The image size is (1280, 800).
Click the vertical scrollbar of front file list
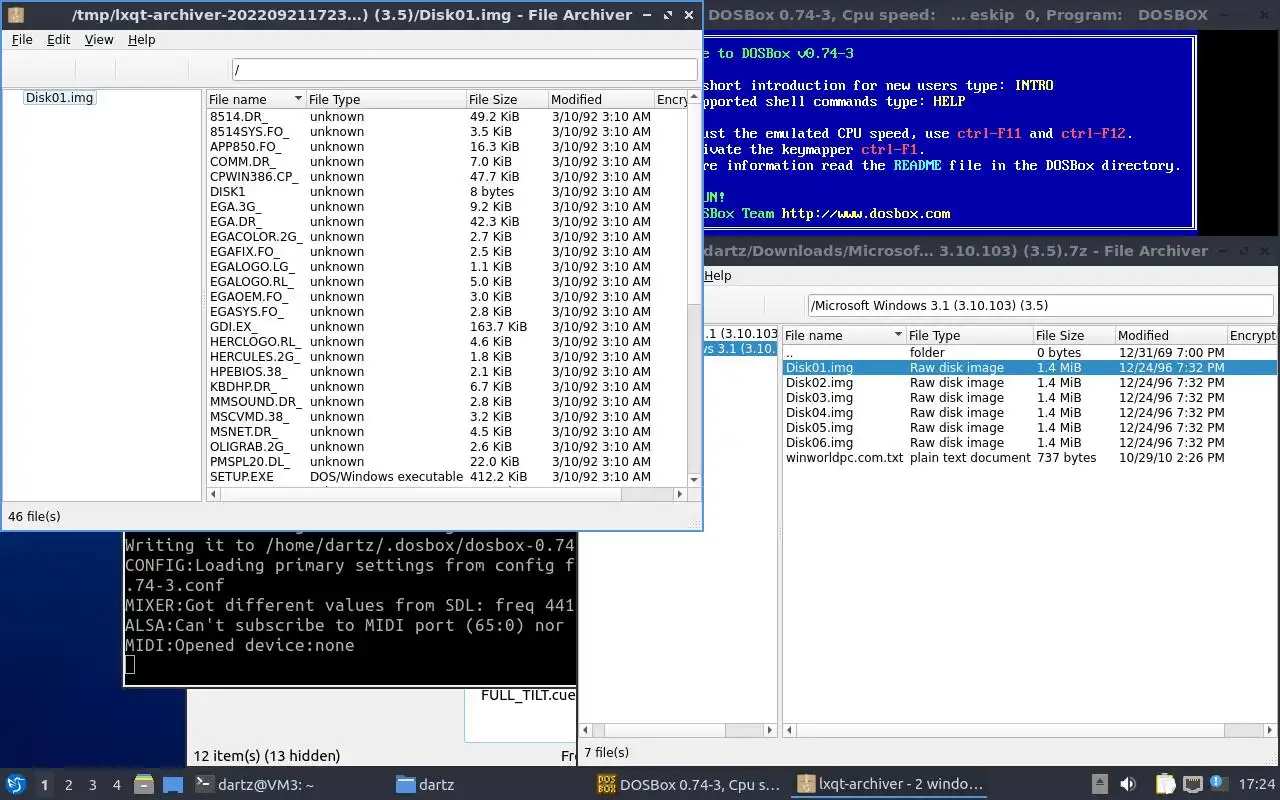(693, 290)
